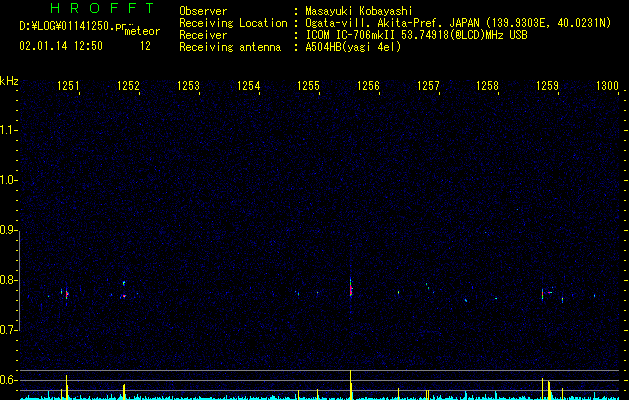This screenshot has width=629, height=400.
Task: Click the meteor label
Action: click(142, 31)
